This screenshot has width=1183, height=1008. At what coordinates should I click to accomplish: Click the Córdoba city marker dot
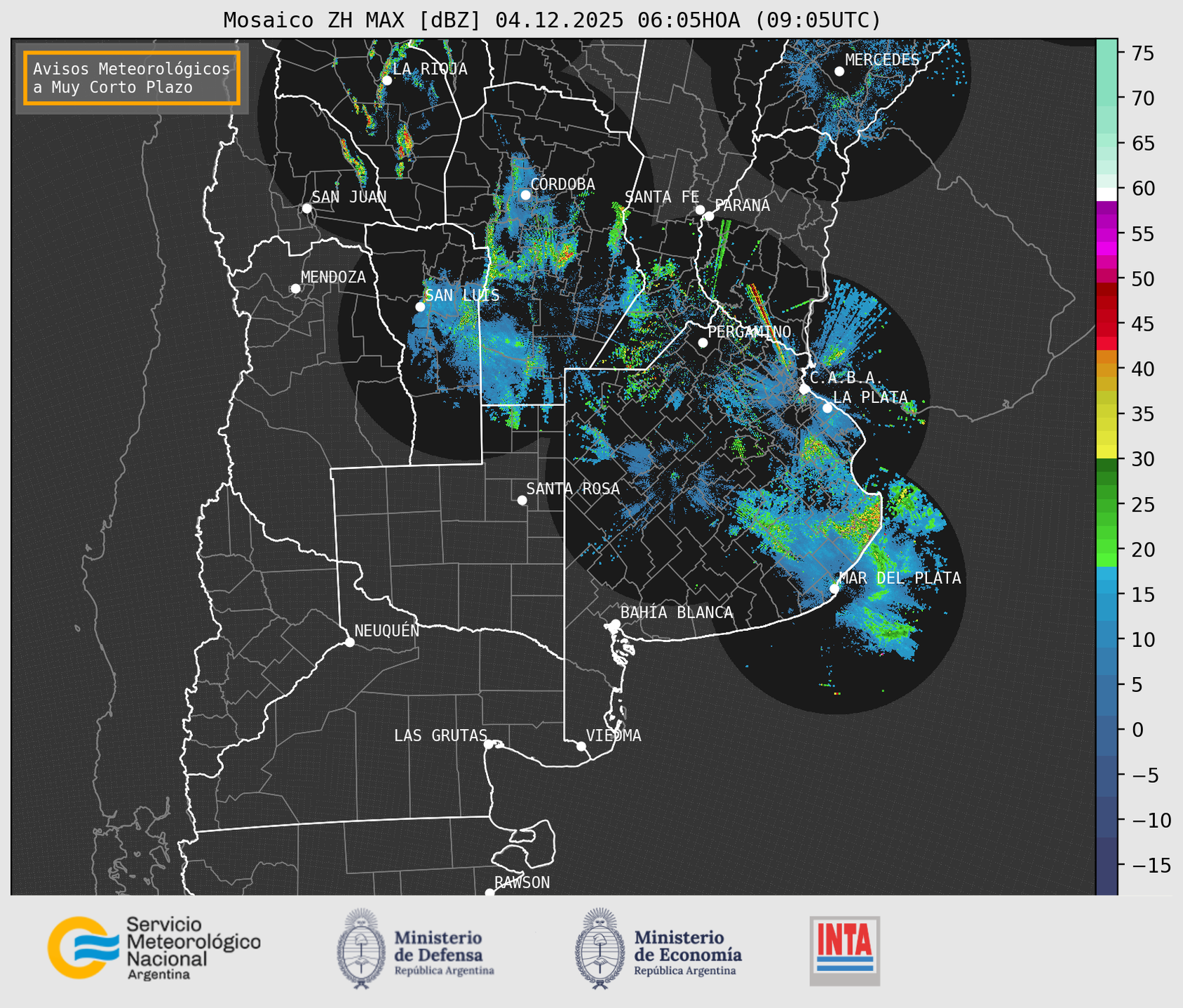(x=525, y=195)
